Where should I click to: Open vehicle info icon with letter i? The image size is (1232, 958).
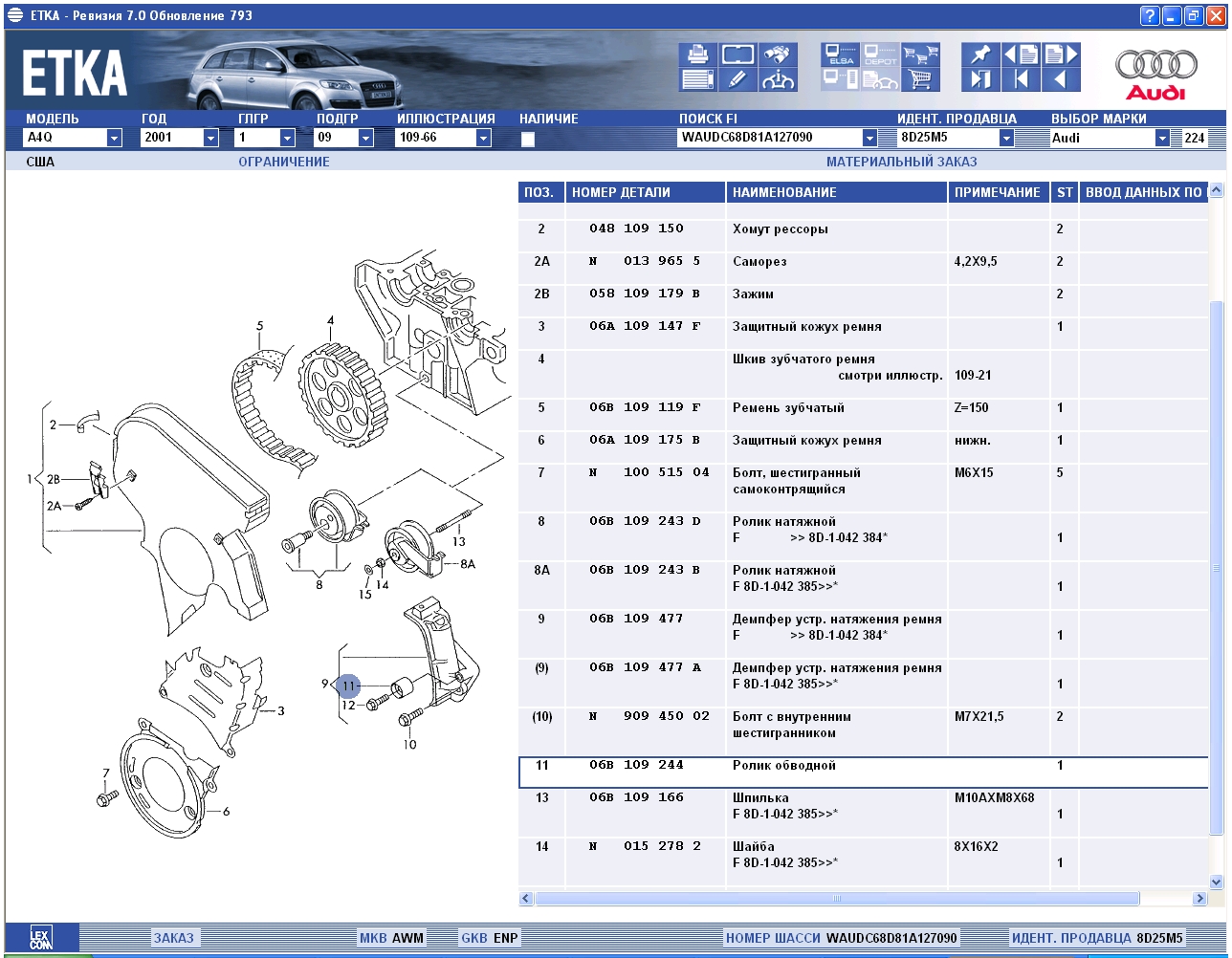[x=778, y=79]
